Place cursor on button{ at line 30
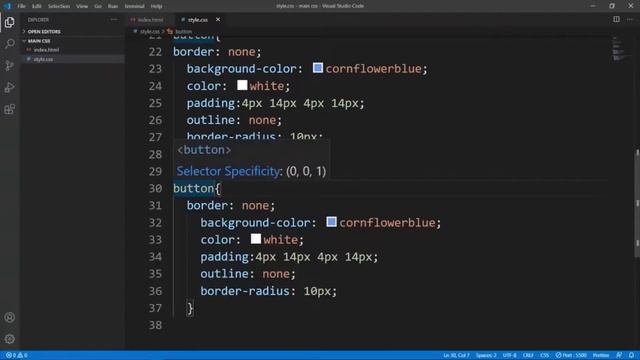Screen dimensions: 640x360 pos(197,188)
